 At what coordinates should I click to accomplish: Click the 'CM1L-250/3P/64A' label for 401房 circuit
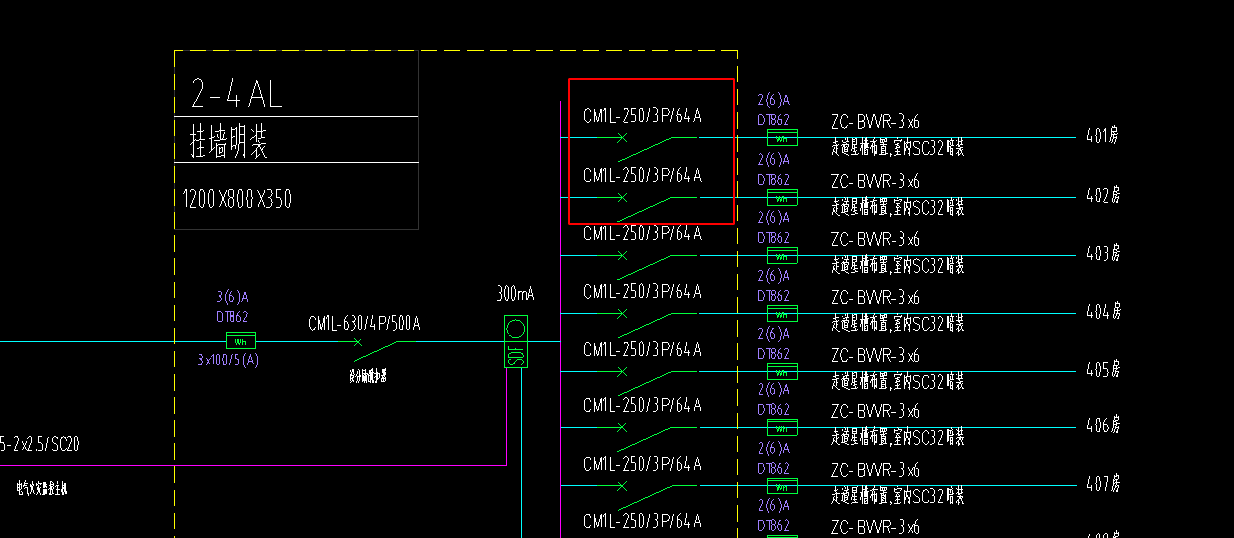click(642, 116)
